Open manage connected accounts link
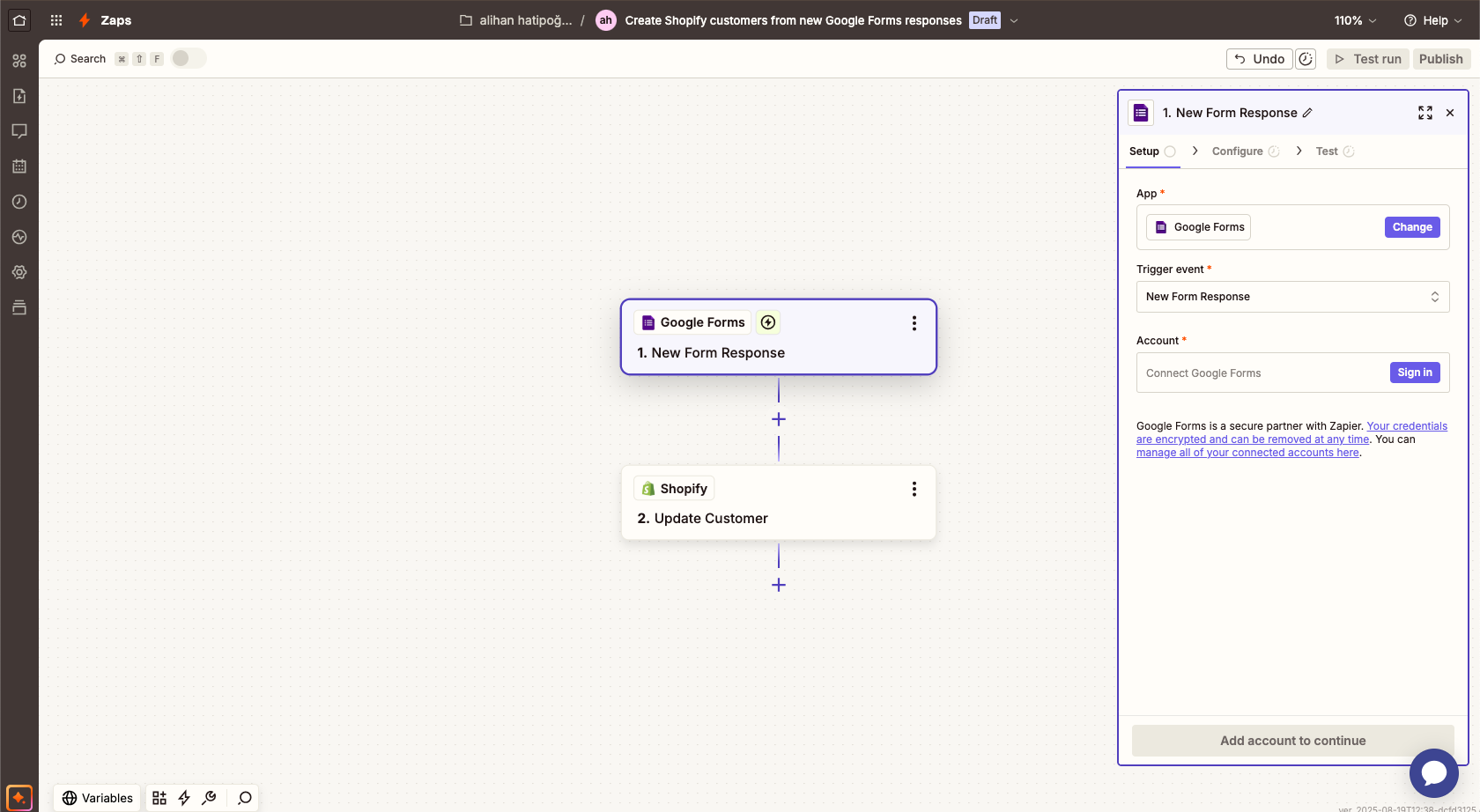Viewport: 1480px width, 812px height. (x=1247, y=453)
